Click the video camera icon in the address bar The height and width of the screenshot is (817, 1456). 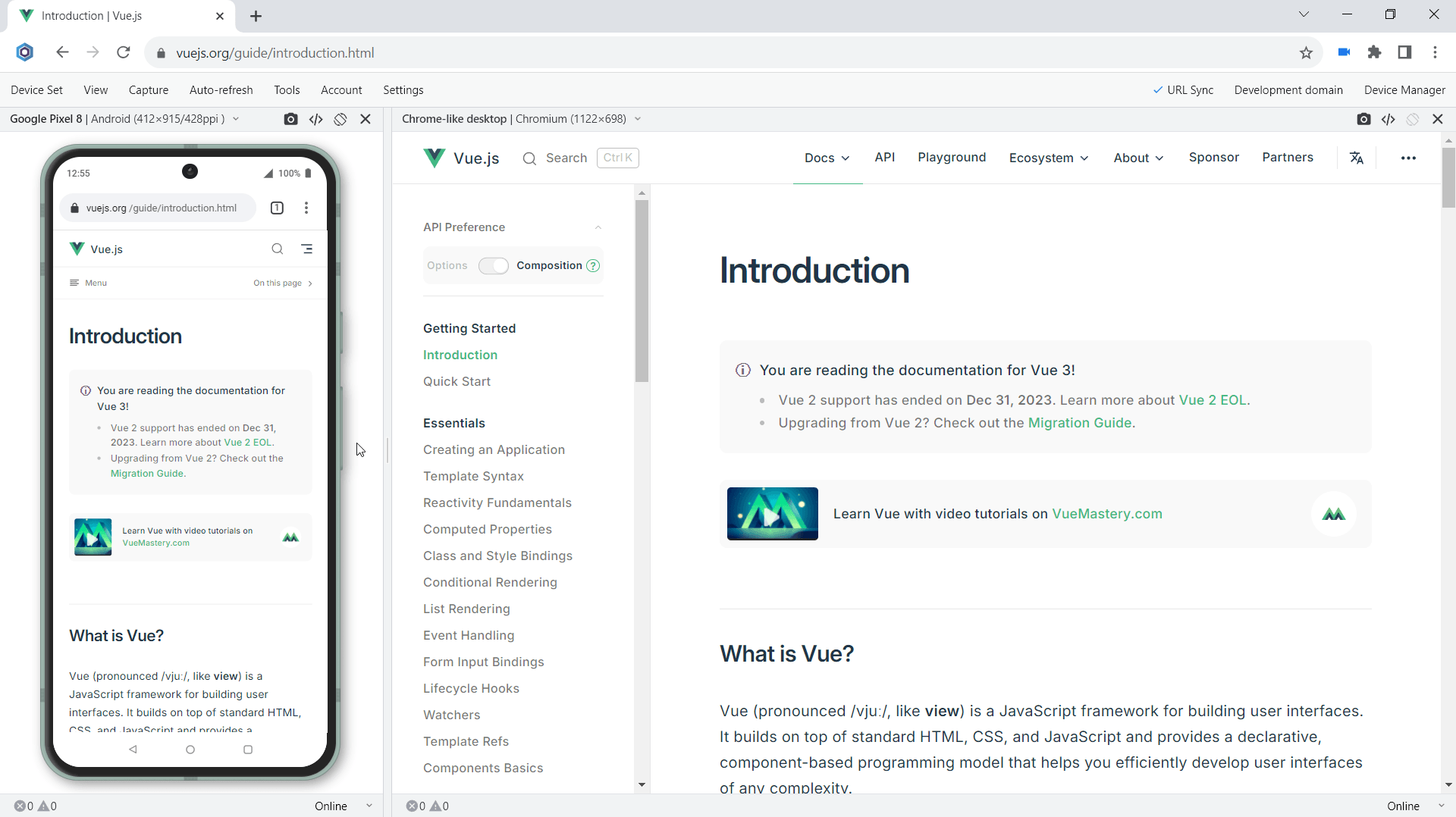tap(1343, 52)
